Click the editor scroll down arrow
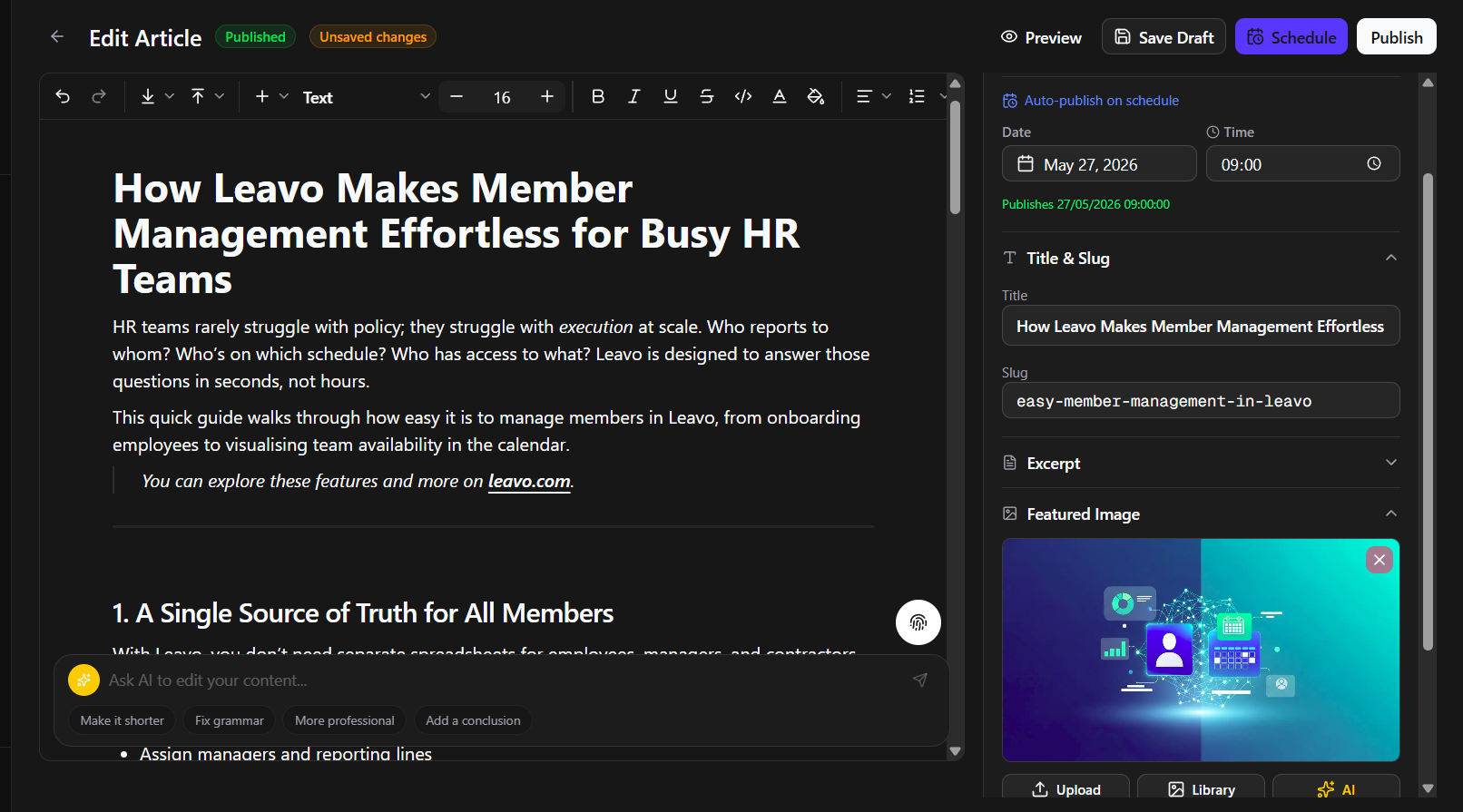 coord(955,751)
